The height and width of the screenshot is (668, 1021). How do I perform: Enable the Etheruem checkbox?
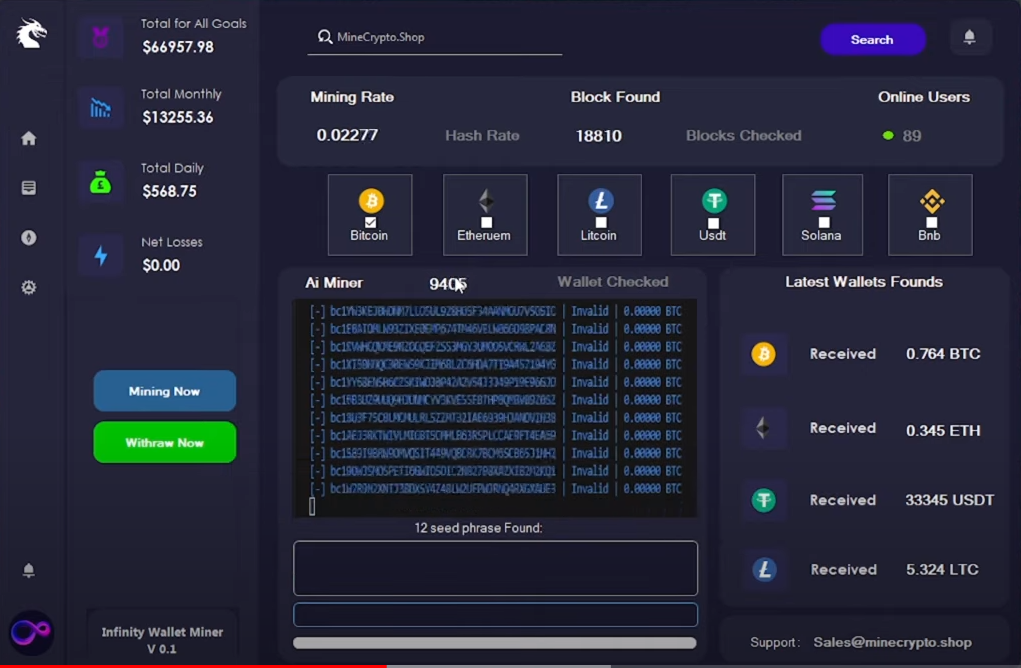pos(486,222)
